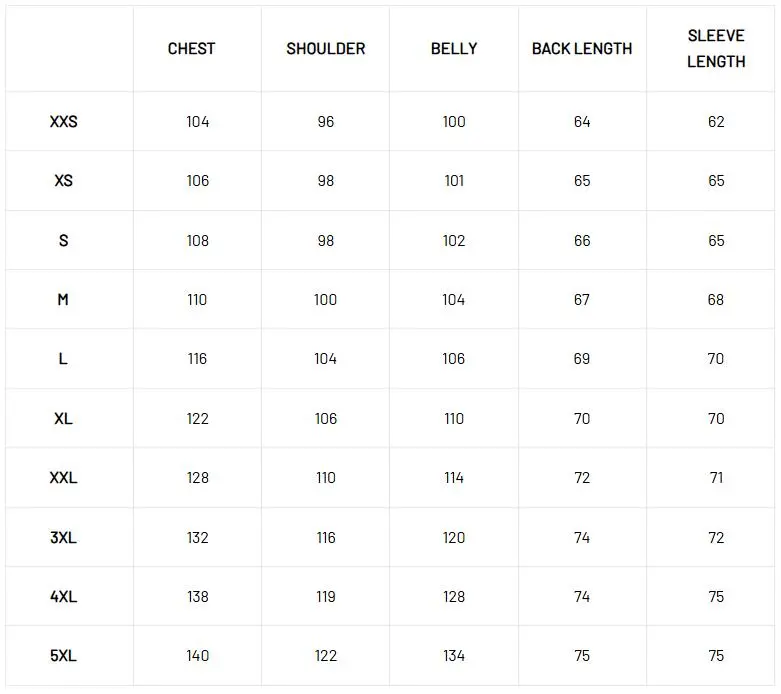The width and height of the screenshot is (781, 694).
Task: Select the XS size row label
Action: pos(63,180)
